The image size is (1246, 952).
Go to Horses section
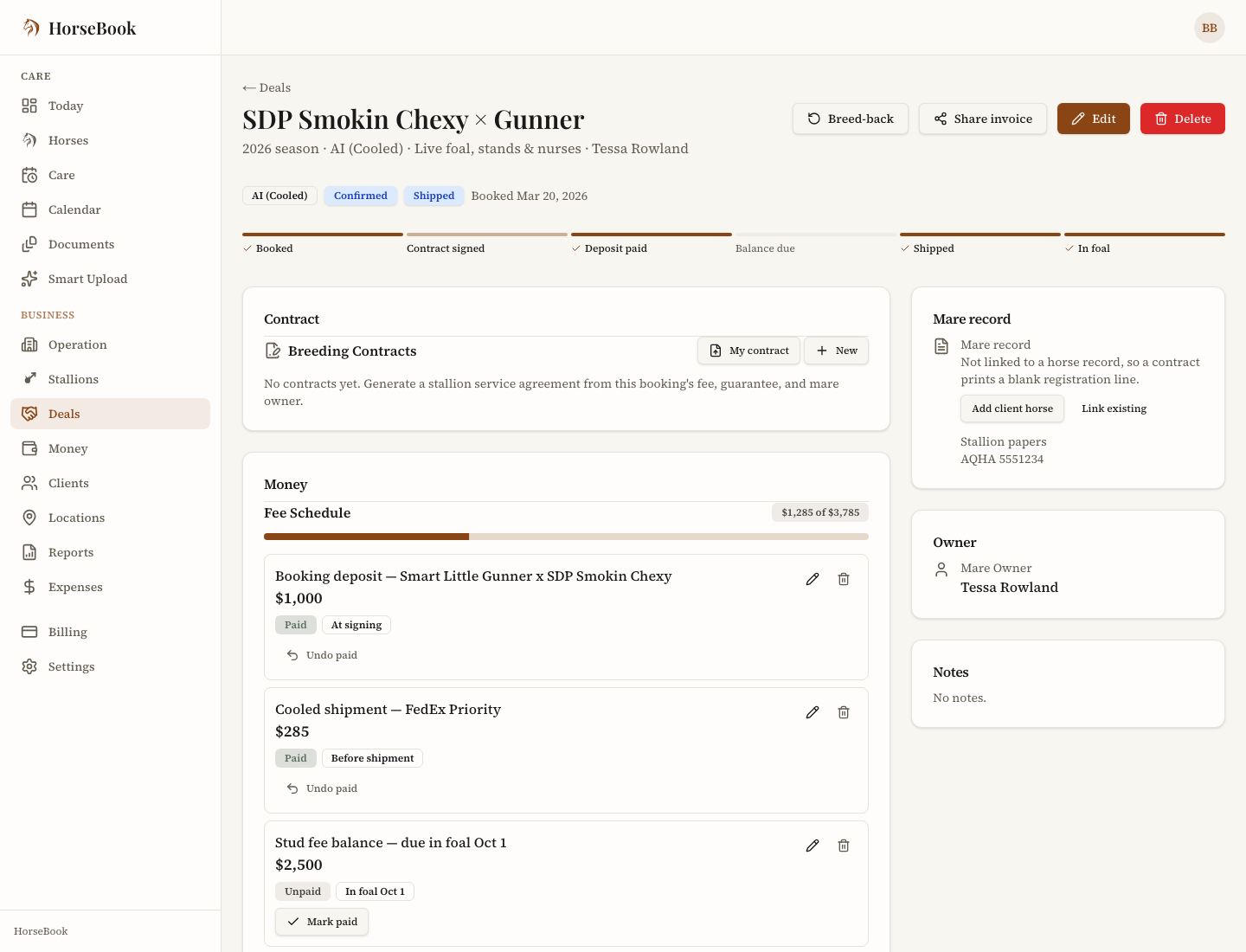110,140
